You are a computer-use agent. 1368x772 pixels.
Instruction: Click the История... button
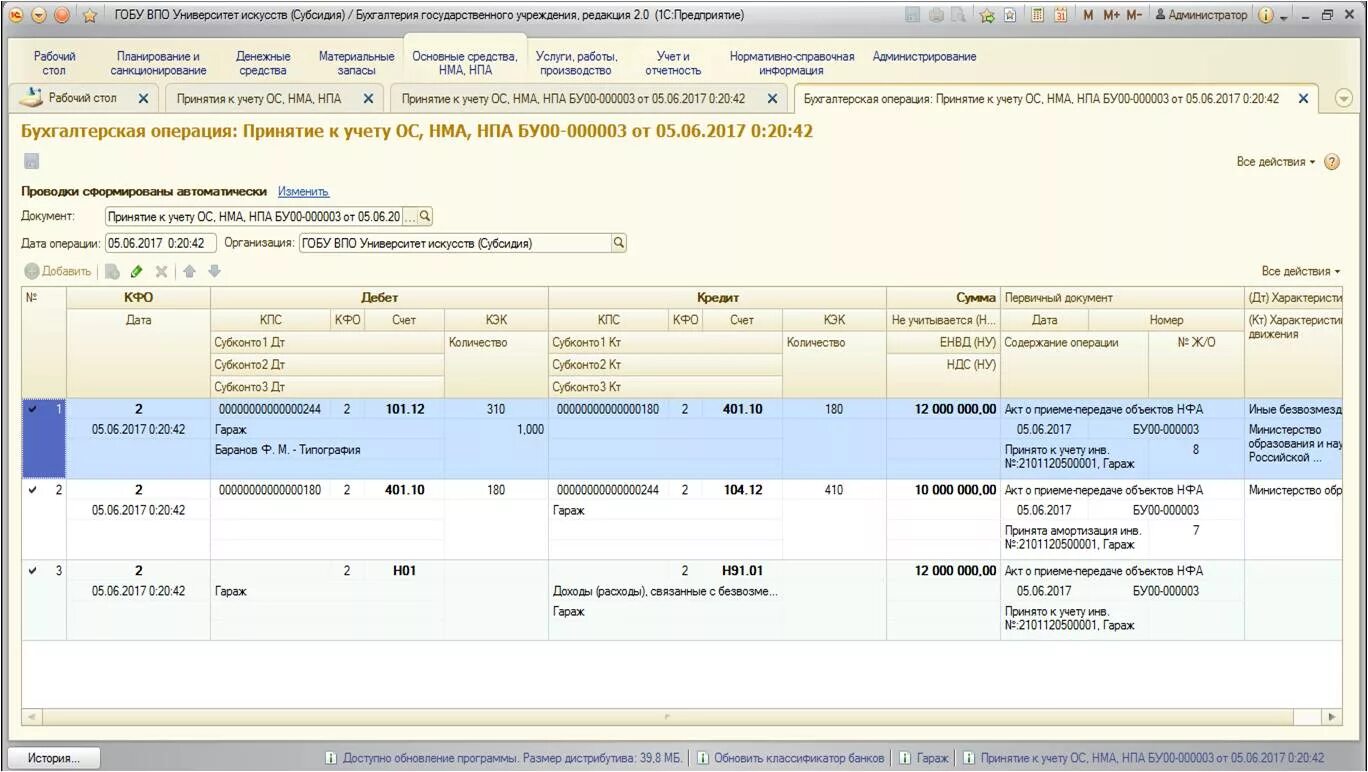click(x=54, y=758)
